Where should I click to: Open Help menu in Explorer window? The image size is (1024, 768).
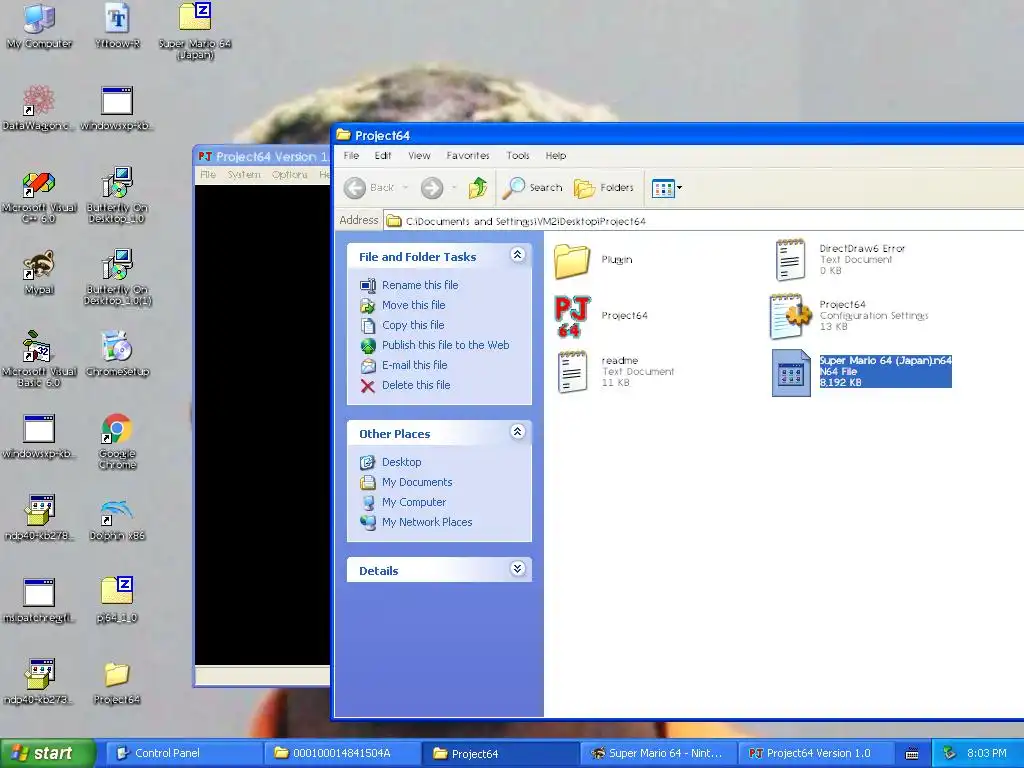click(556, 155)
